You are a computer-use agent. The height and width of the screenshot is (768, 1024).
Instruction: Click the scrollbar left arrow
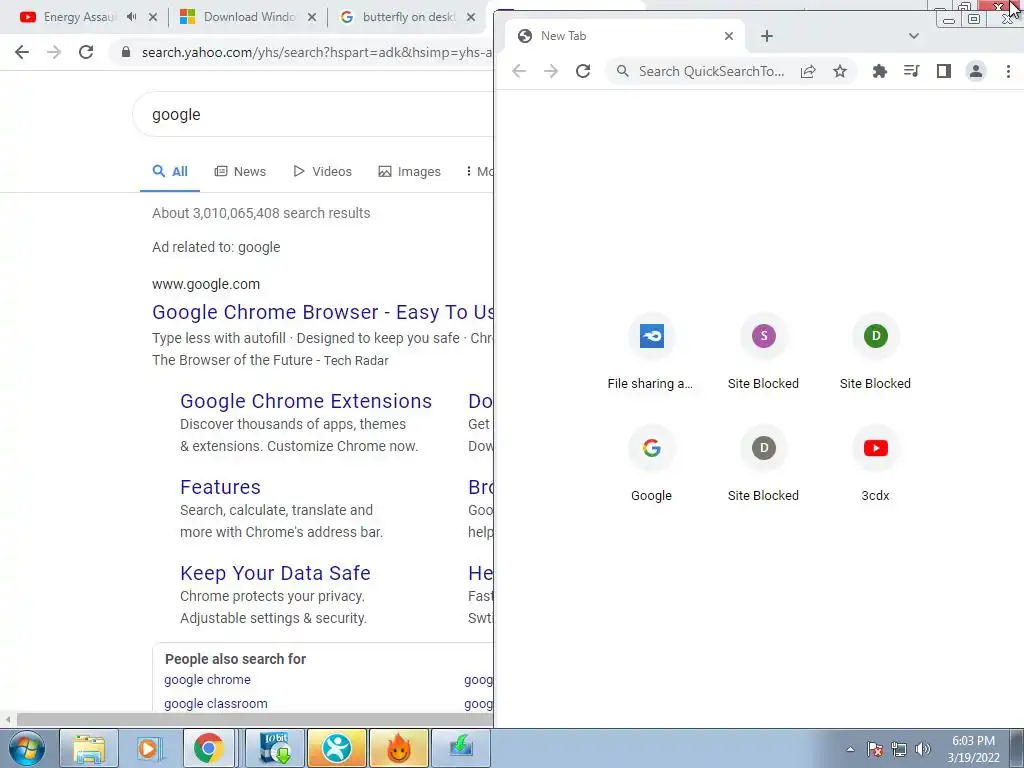point(7,719)
